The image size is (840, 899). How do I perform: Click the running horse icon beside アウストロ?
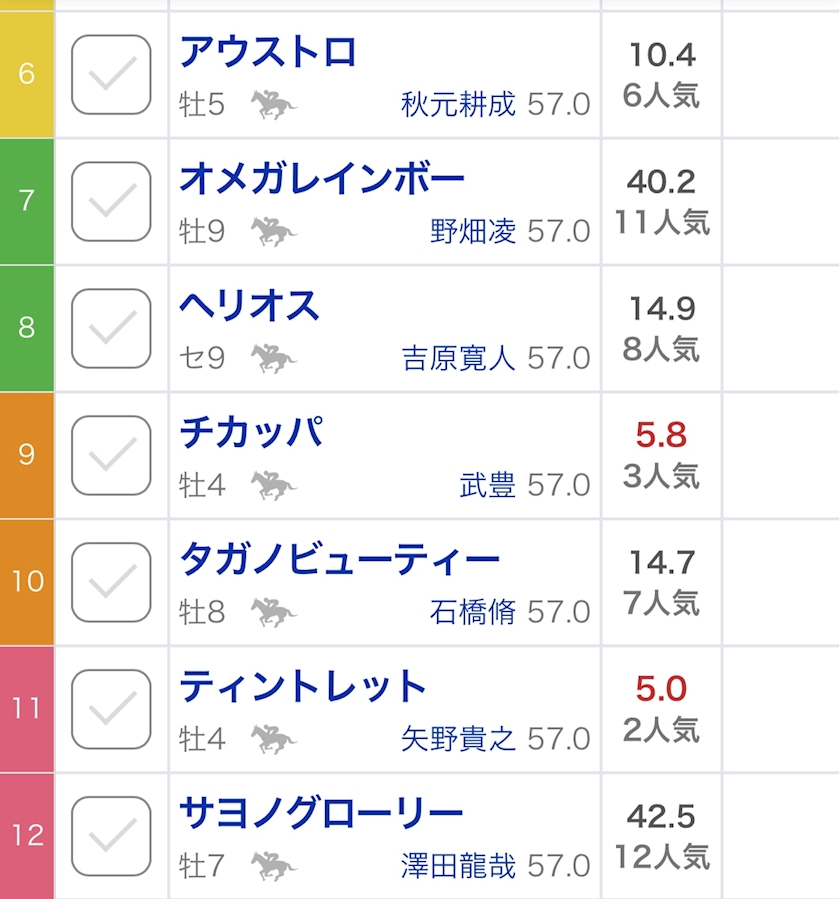click(273, 104)
